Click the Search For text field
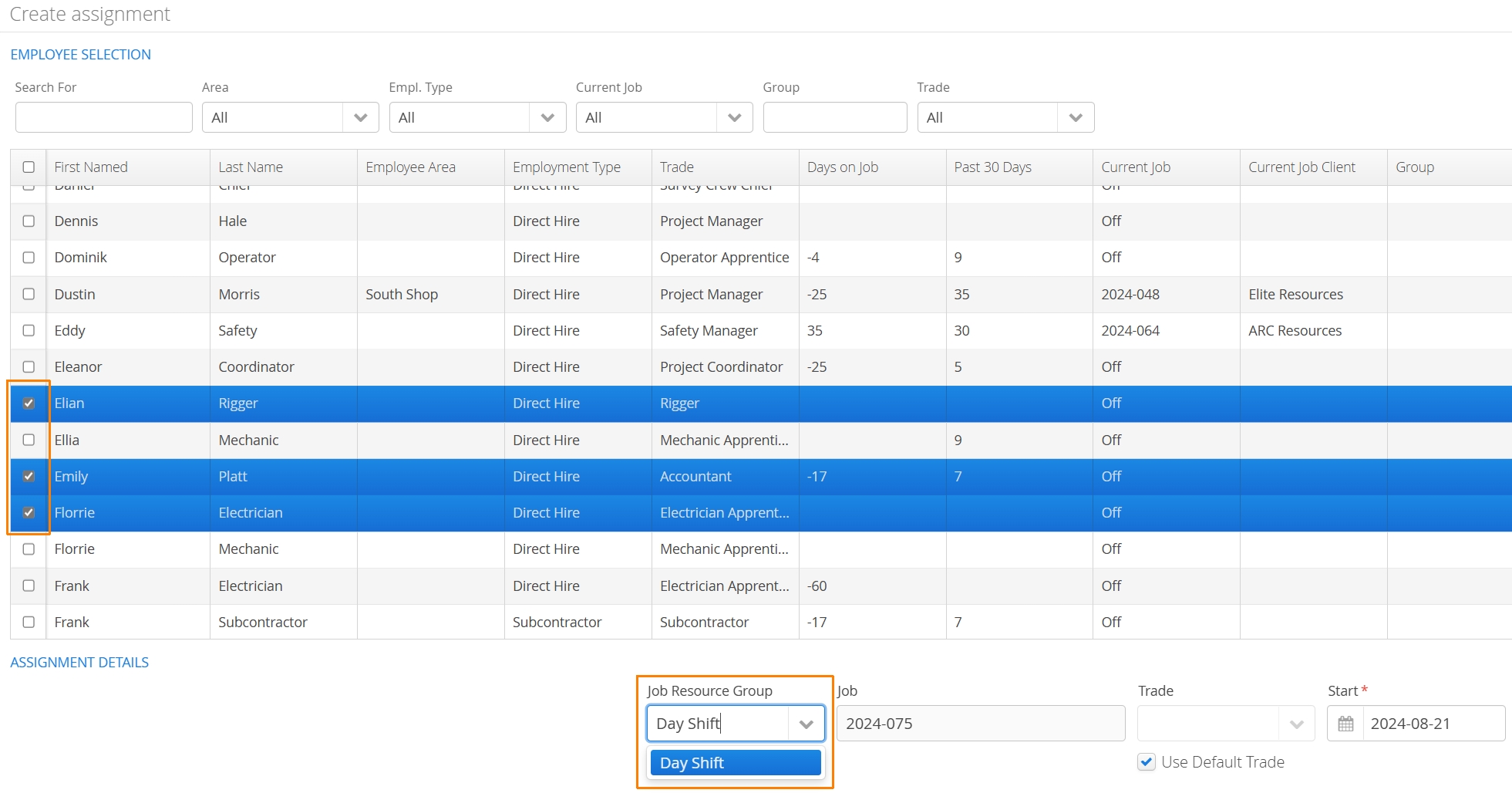The width and height of the screenshot is (1512, 810). [x=104, y=117]
